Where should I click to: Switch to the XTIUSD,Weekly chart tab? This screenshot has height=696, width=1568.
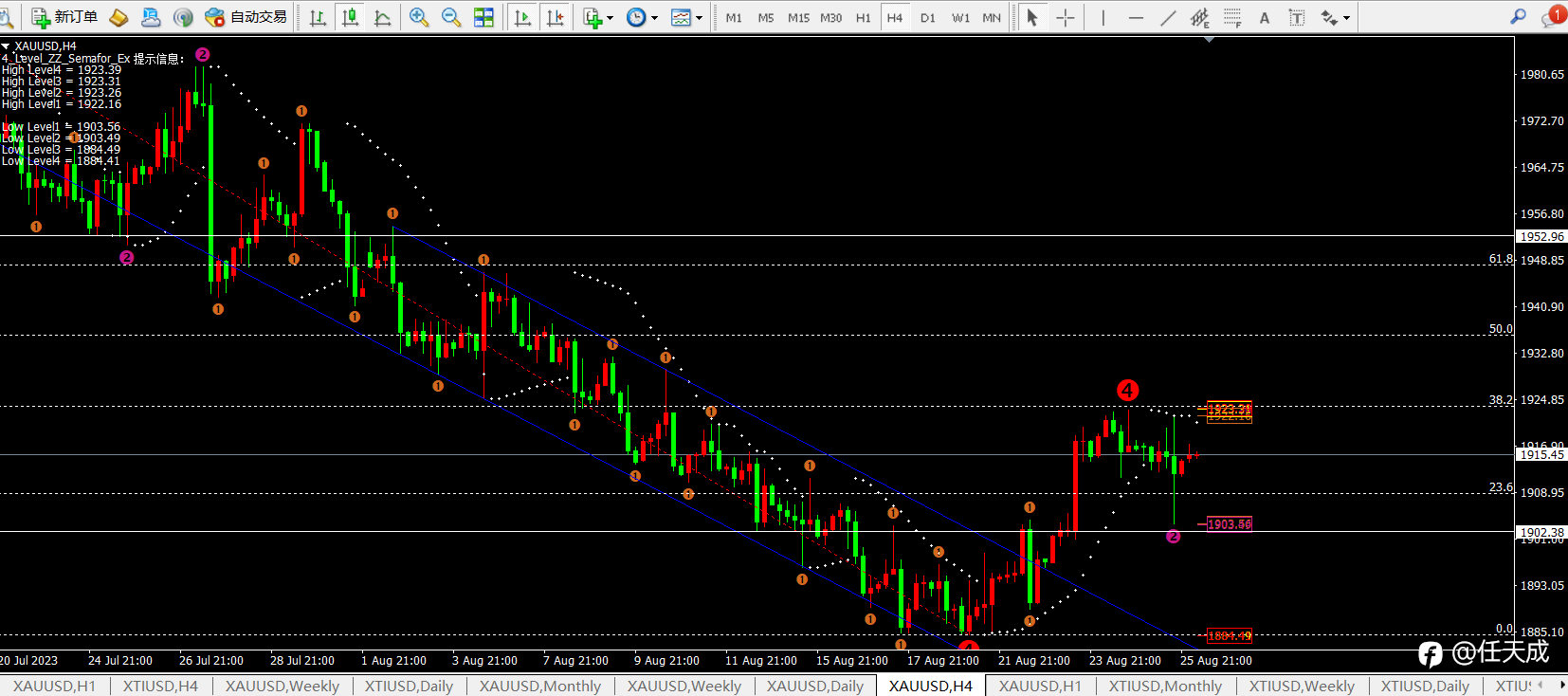(1302, 686)
